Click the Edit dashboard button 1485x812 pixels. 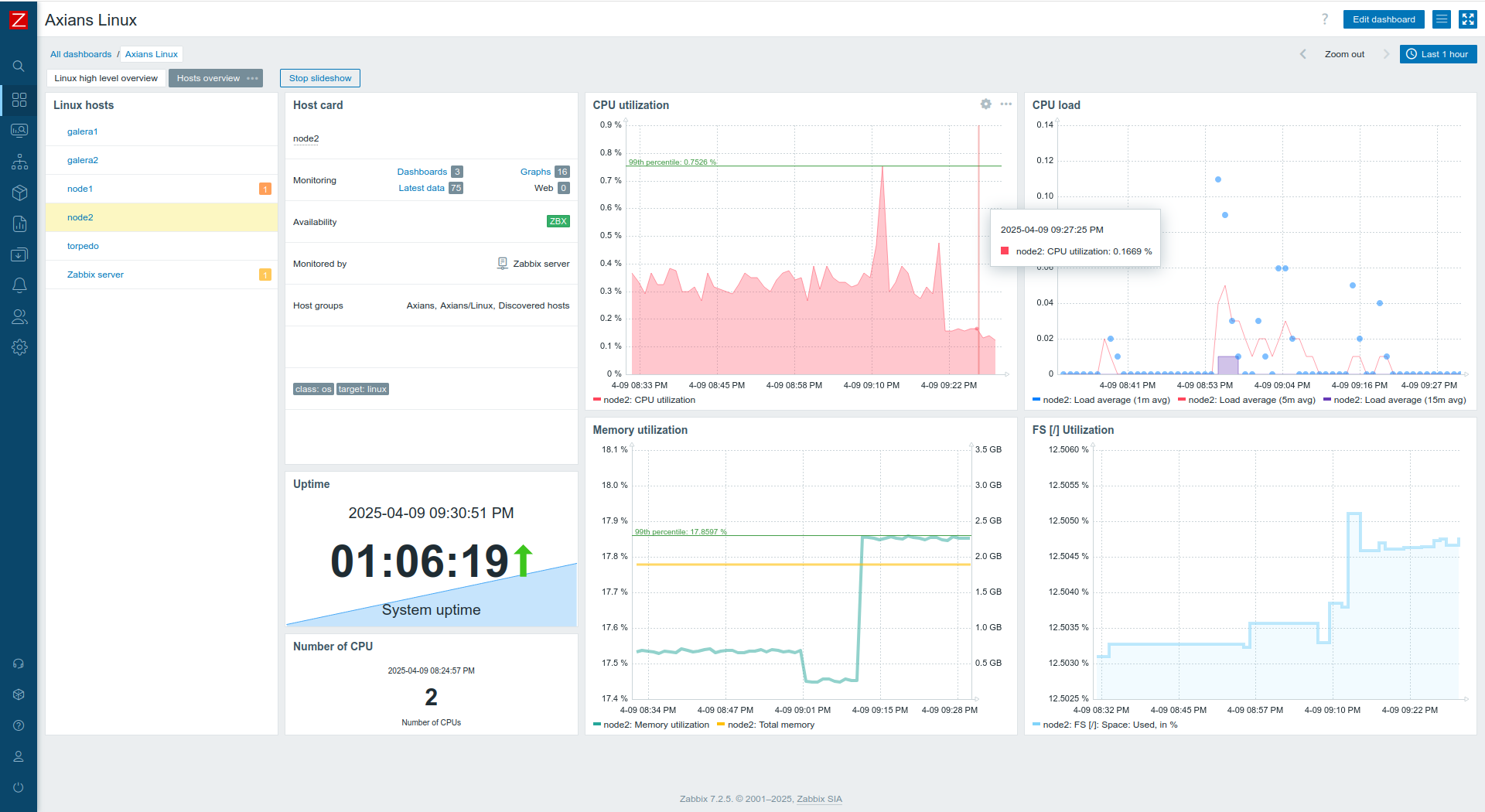[x=1384, y=19]
